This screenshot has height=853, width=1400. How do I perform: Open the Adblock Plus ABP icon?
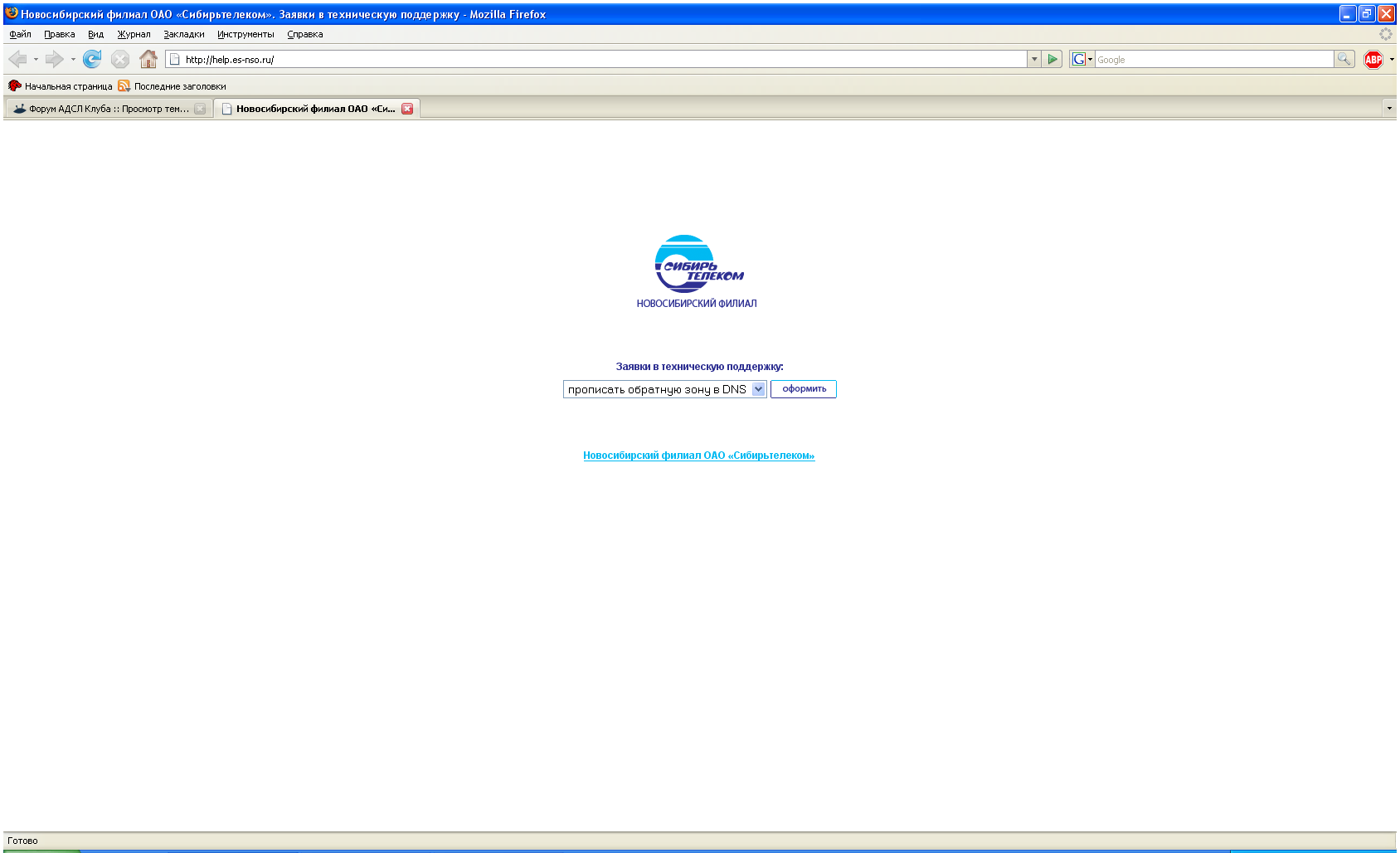click(1373, 59)
